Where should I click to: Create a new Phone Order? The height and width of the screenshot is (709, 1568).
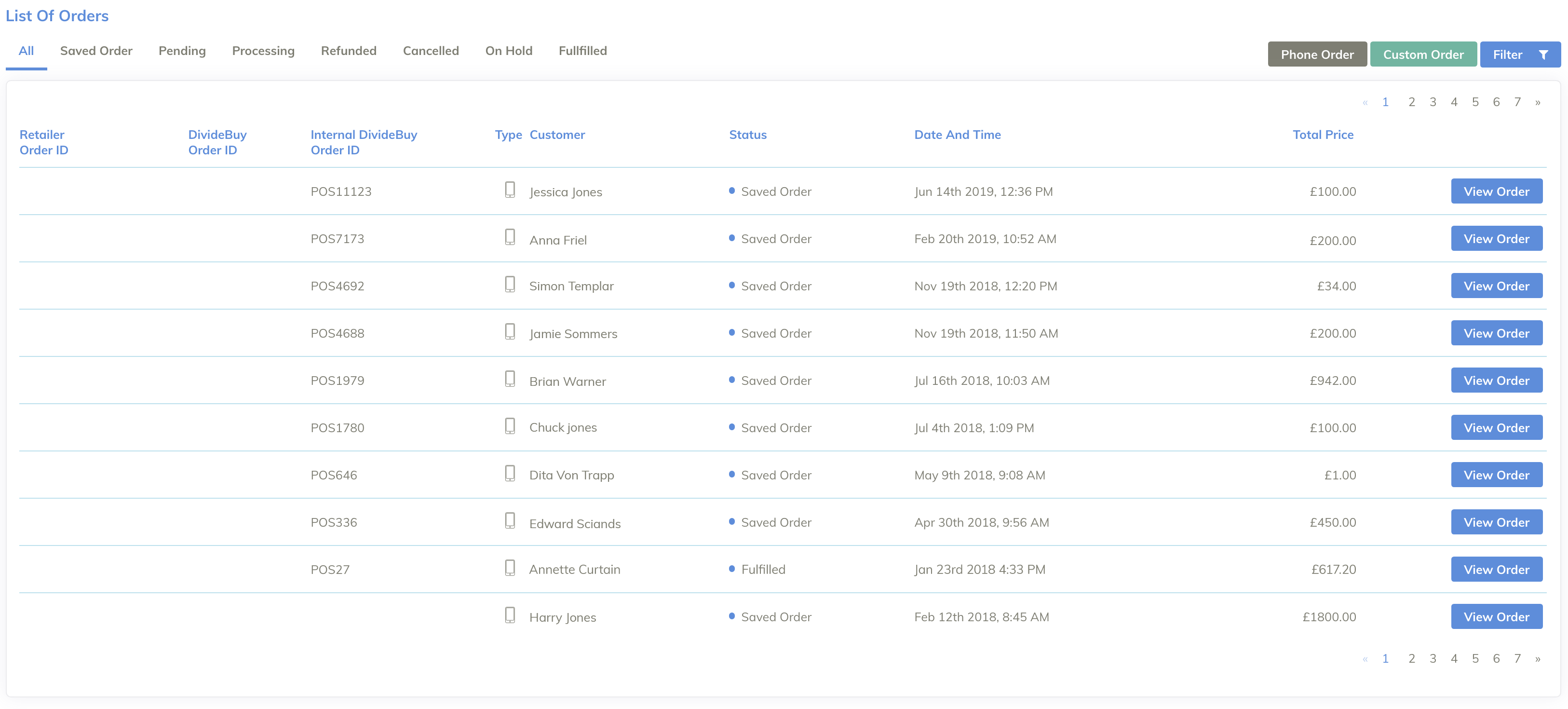click(x=1317, y=55)
